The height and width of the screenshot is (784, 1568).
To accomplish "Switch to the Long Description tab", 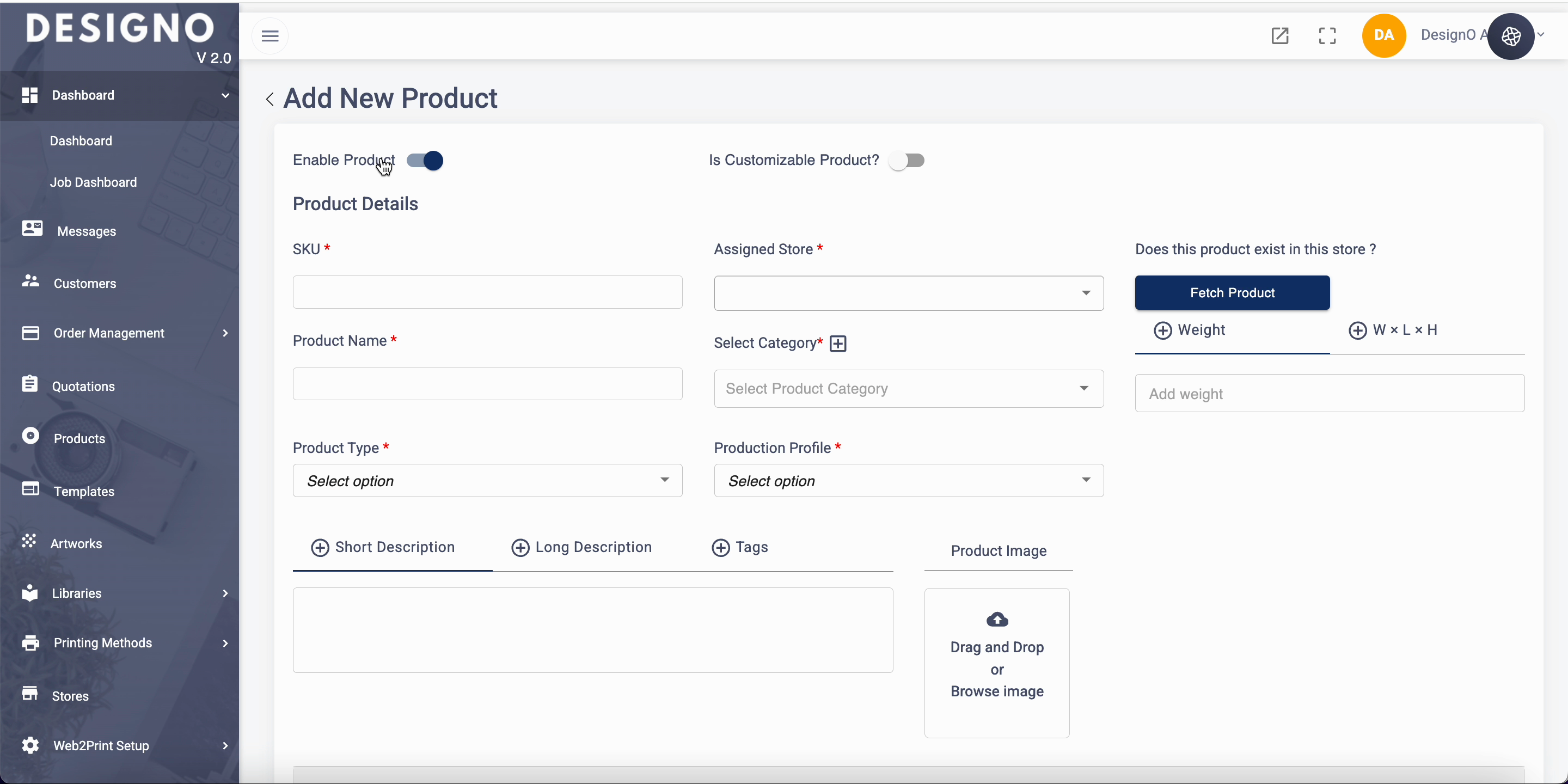I will (x=582, y=547).
